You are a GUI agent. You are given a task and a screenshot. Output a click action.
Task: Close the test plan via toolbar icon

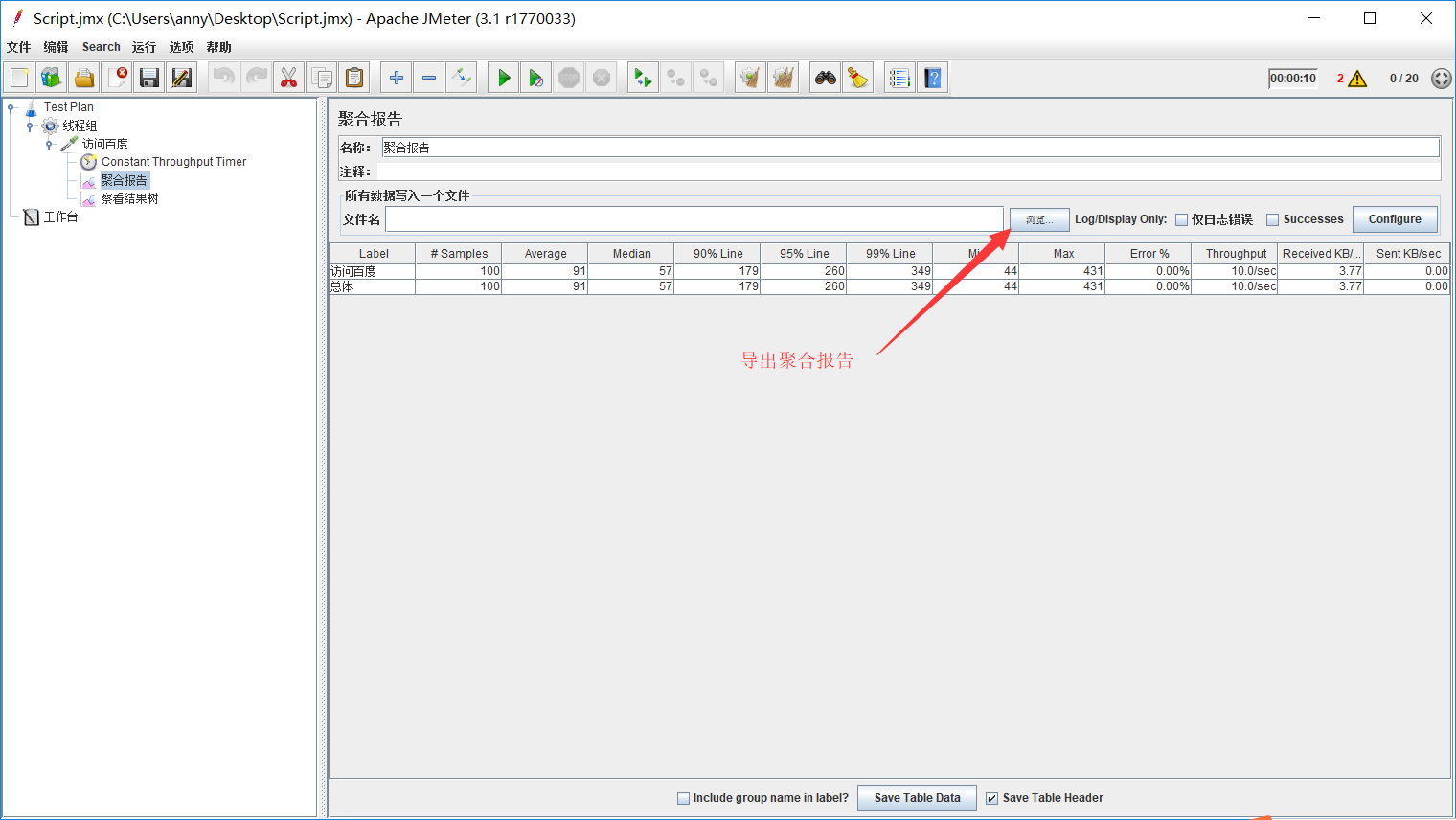tap(117, 78)
